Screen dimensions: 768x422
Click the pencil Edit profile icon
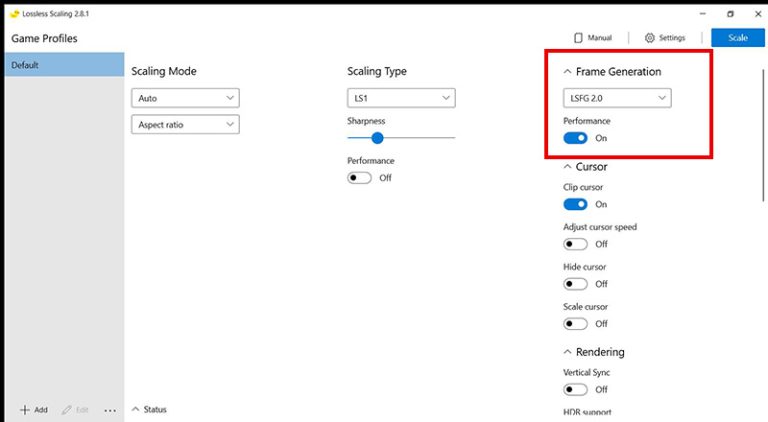point(67,410)
